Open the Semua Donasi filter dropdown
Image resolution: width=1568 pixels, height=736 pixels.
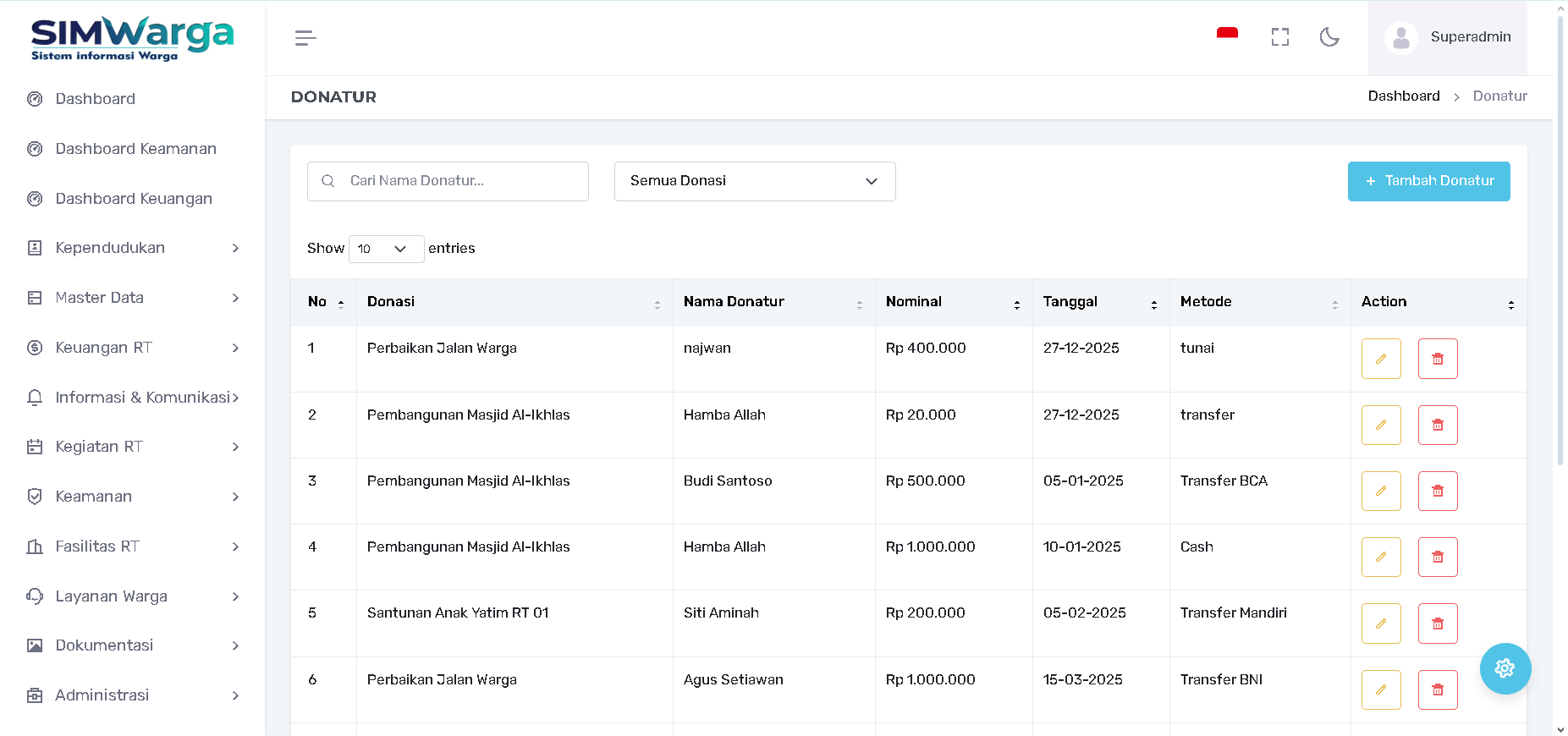click(x=754, y=181)
